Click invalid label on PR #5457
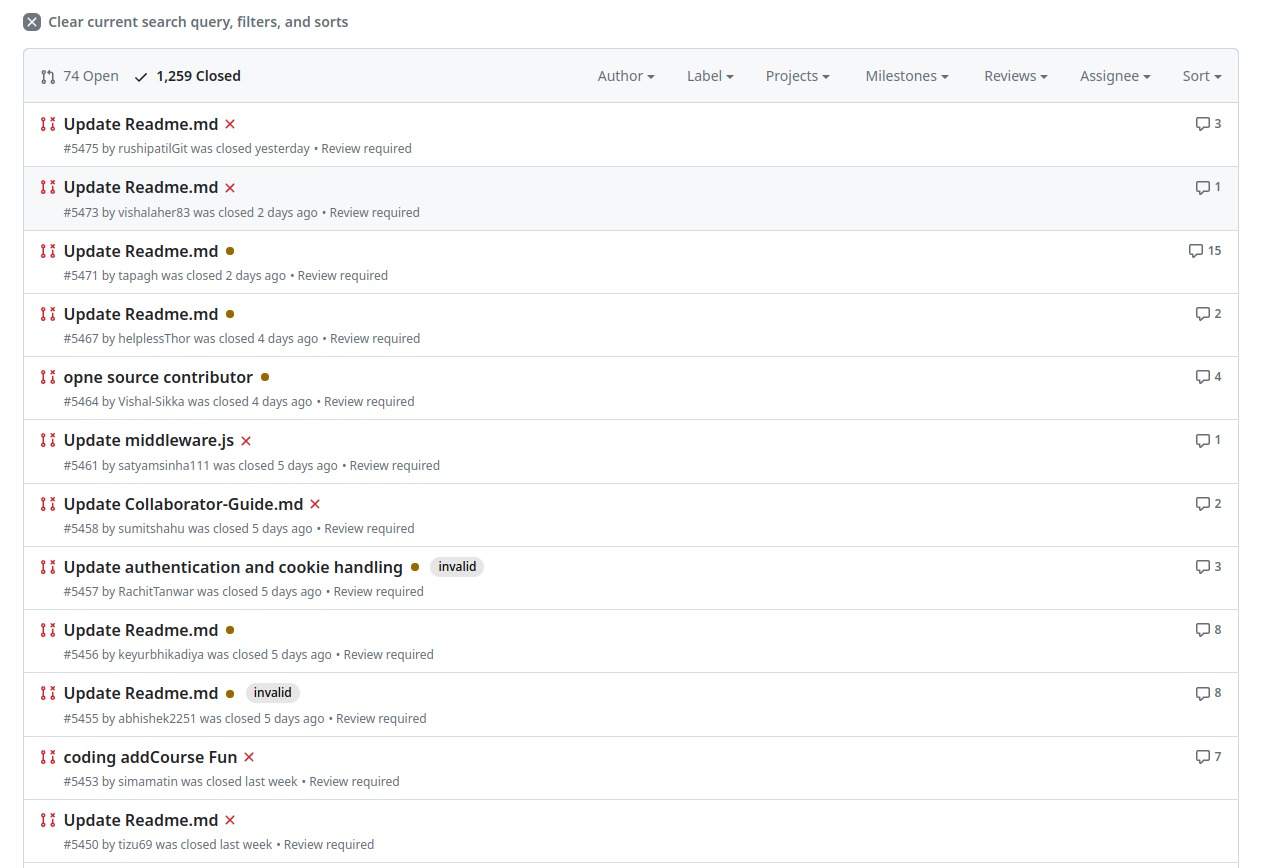 457,567
